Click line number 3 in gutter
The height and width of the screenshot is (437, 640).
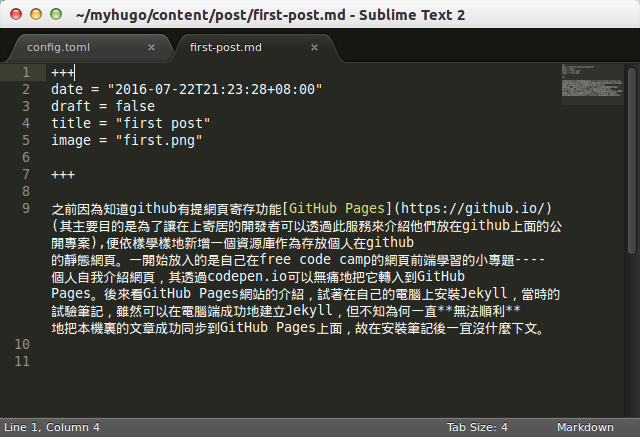26,106
